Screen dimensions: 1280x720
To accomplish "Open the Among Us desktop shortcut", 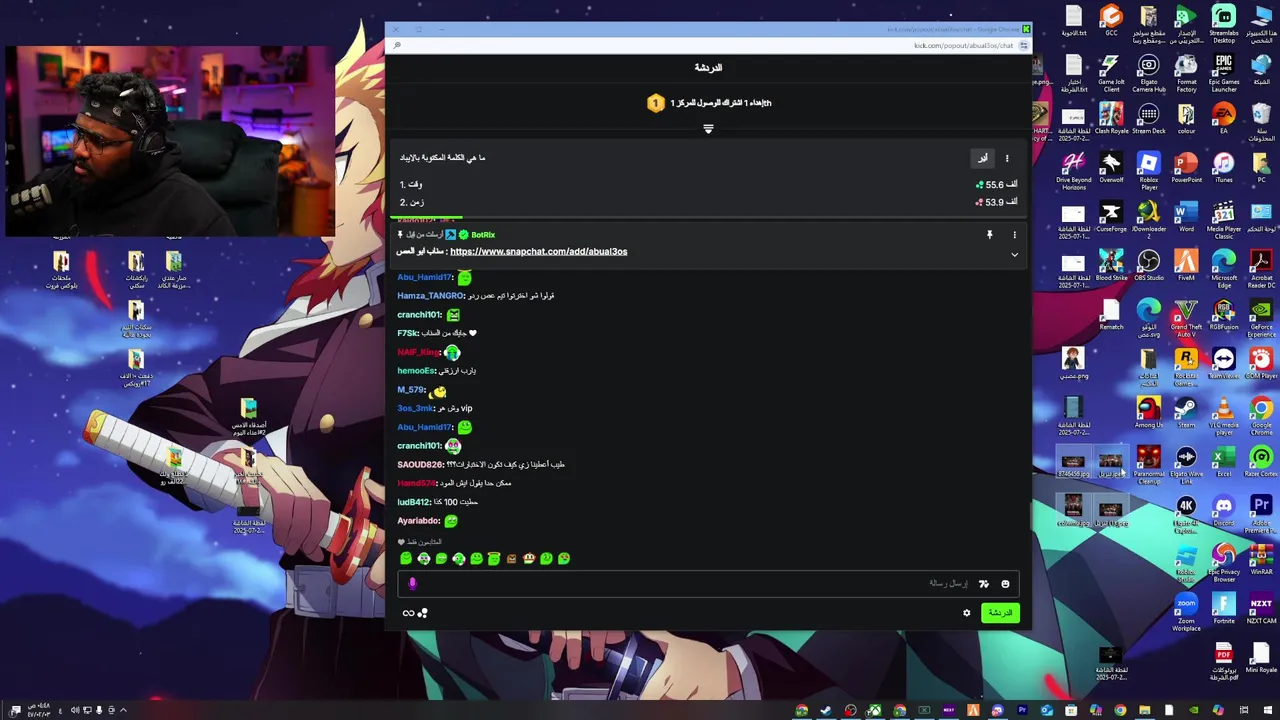I will (1148, 411).
